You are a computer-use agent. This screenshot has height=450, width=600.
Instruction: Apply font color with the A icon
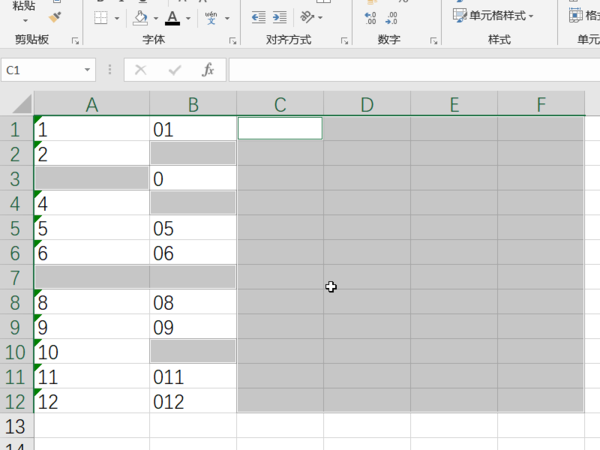[172, 18]
